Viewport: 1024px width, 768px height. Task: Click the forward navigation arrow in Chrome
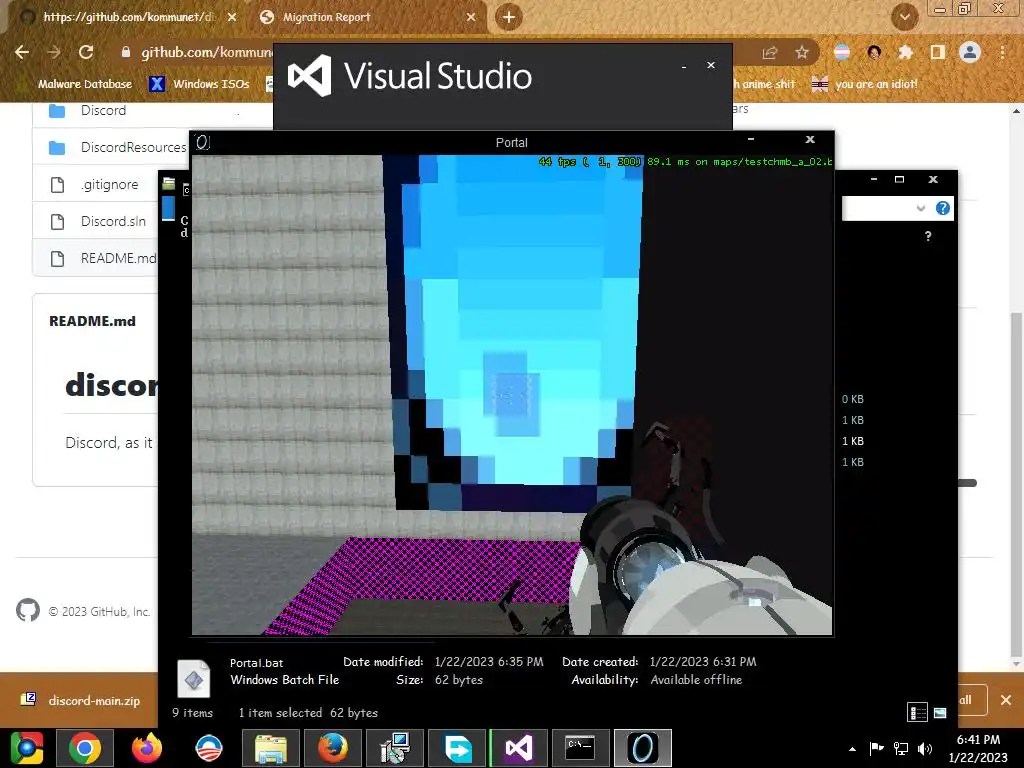pyautogui.click(x=54, y=52)
